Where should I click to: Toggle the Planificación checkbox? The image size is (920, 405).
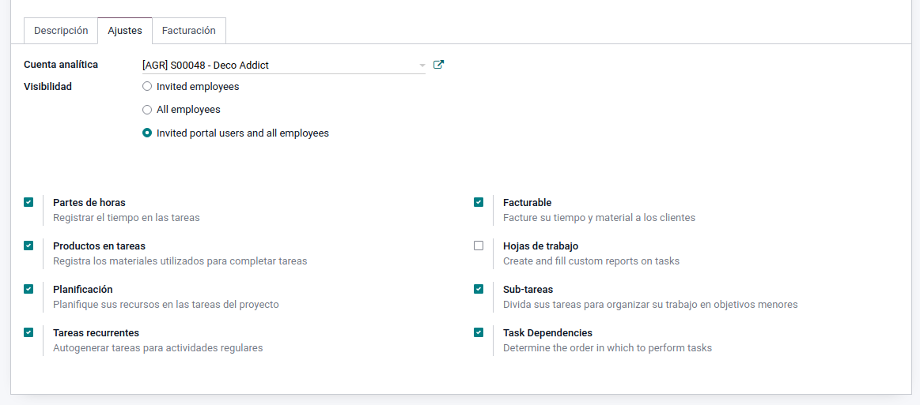[29, 289]
